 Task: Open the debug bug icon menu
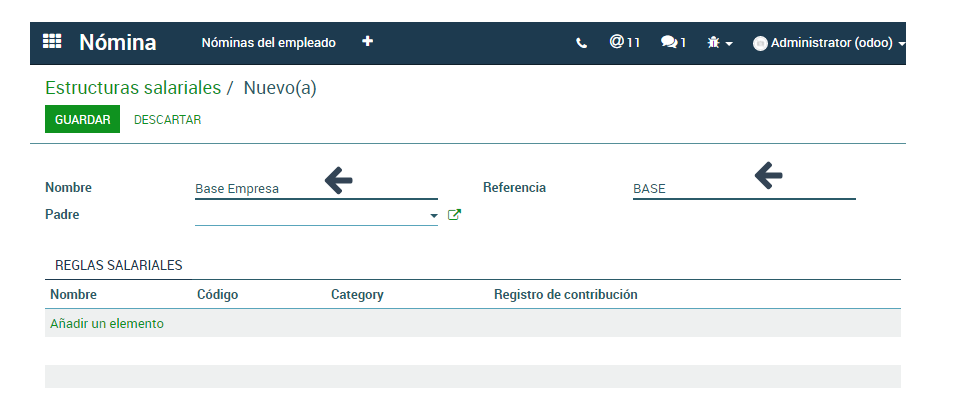[720, 43]
